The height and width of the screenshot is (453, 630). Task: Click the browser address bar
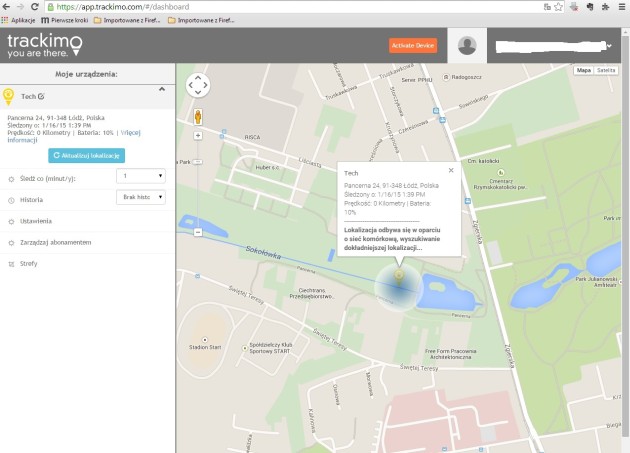(300, 6)
